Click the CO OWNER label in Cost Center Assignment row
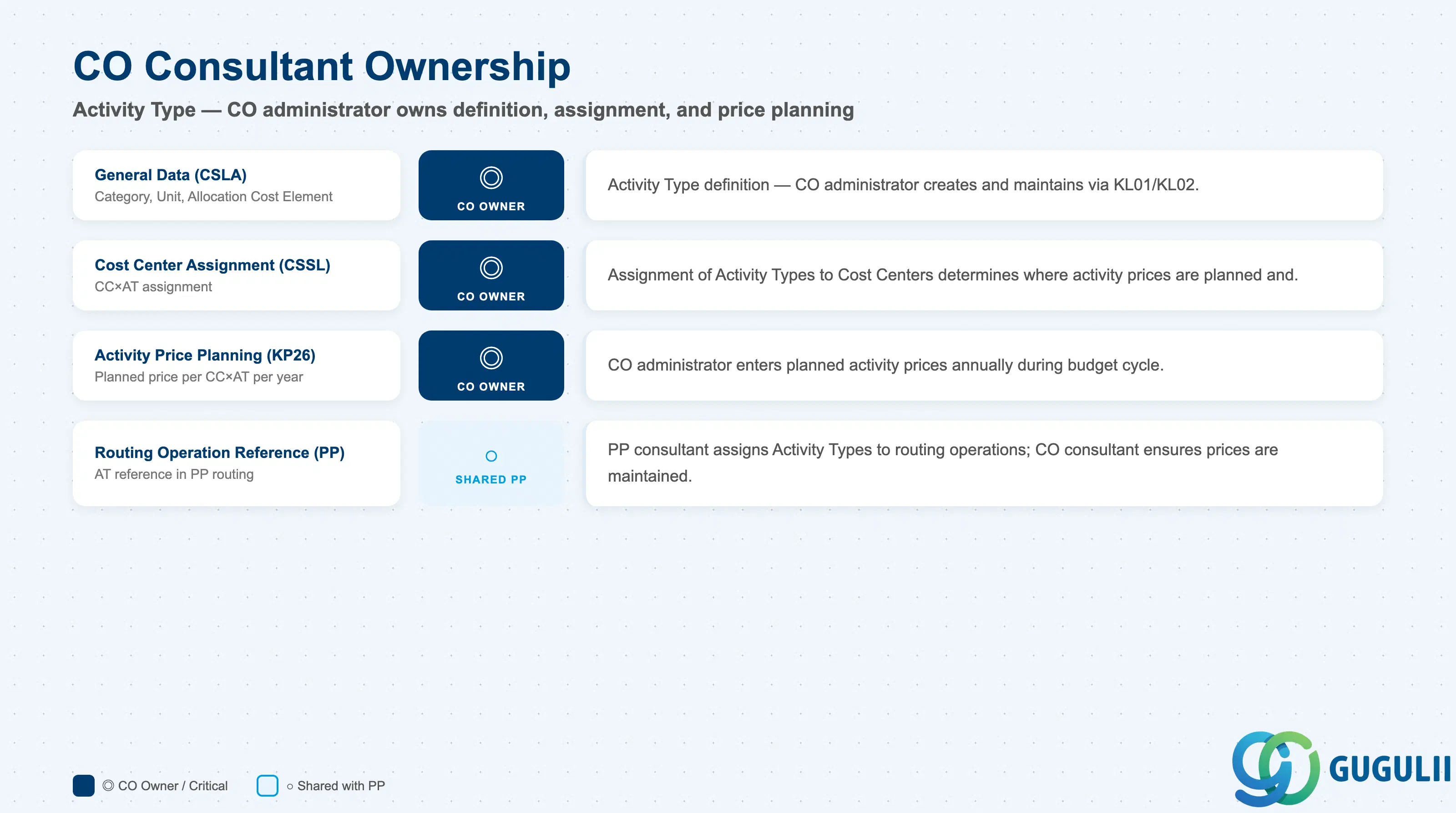 491,296
